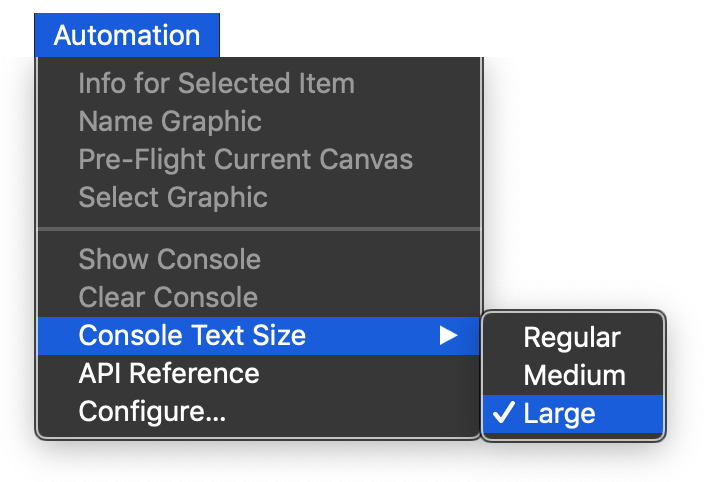Click the divider line below Select Graphic
The image size is (704, 482).
[258, 228]
